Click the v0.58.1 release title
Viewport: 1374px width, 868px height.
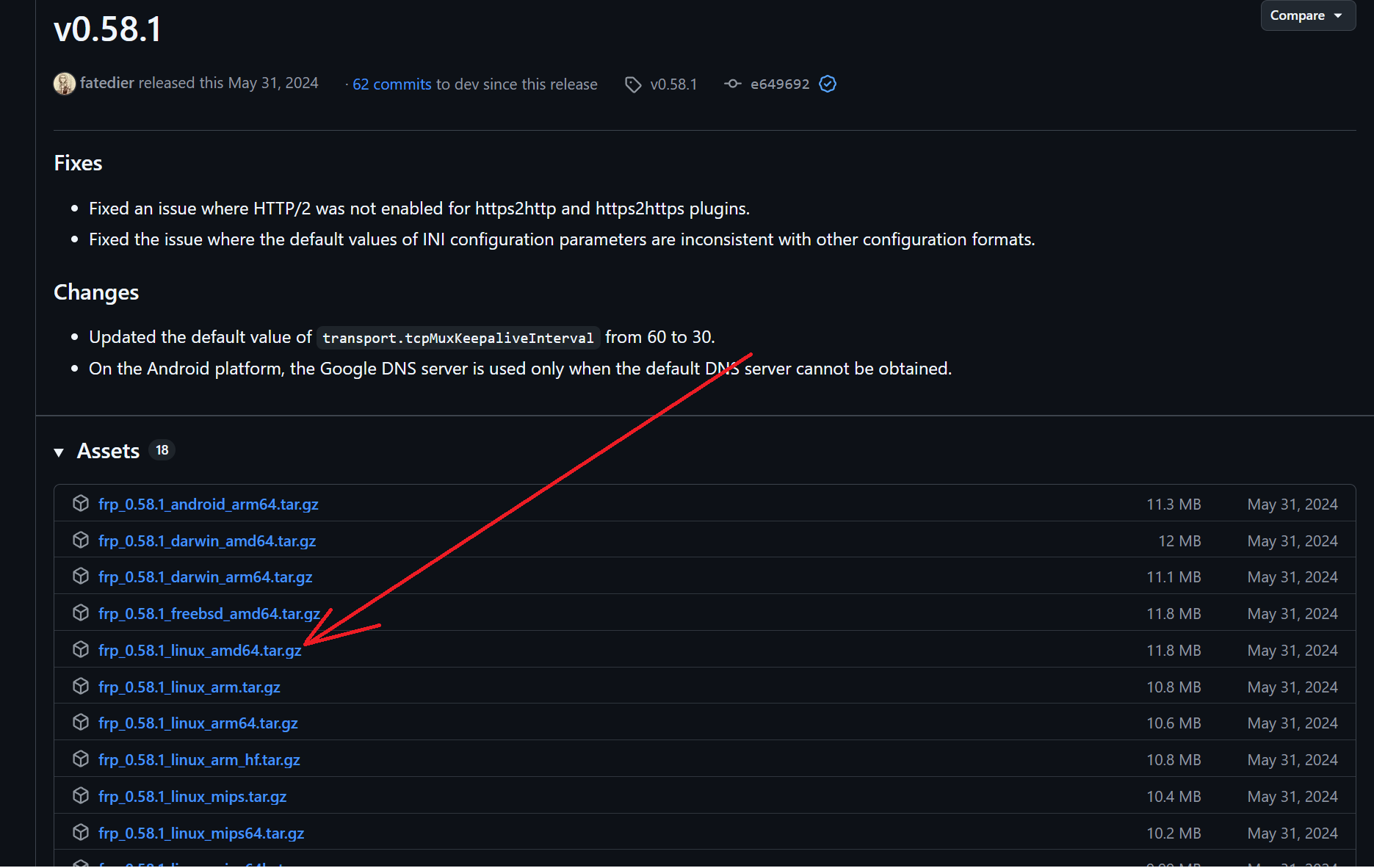pyautogui.click(x=108, y=29)
